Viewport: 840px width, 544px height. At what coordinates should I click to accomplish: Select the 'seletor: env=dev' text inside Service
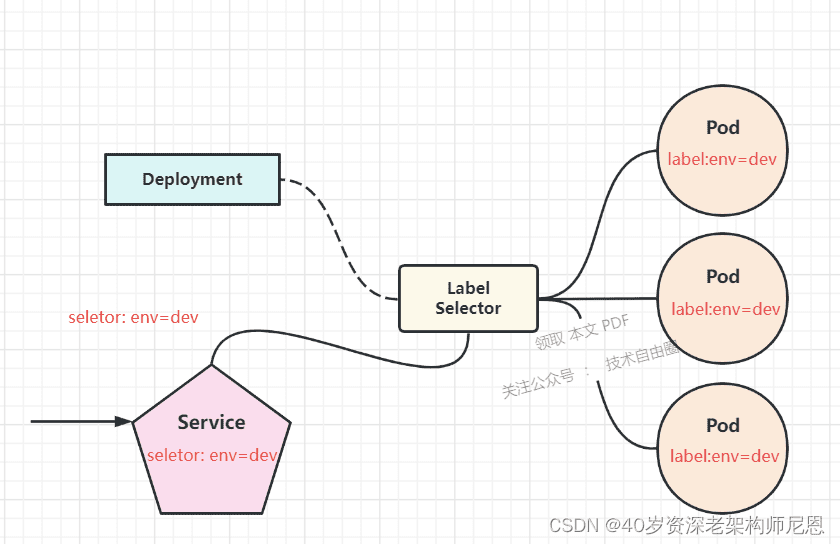point(212,455)
